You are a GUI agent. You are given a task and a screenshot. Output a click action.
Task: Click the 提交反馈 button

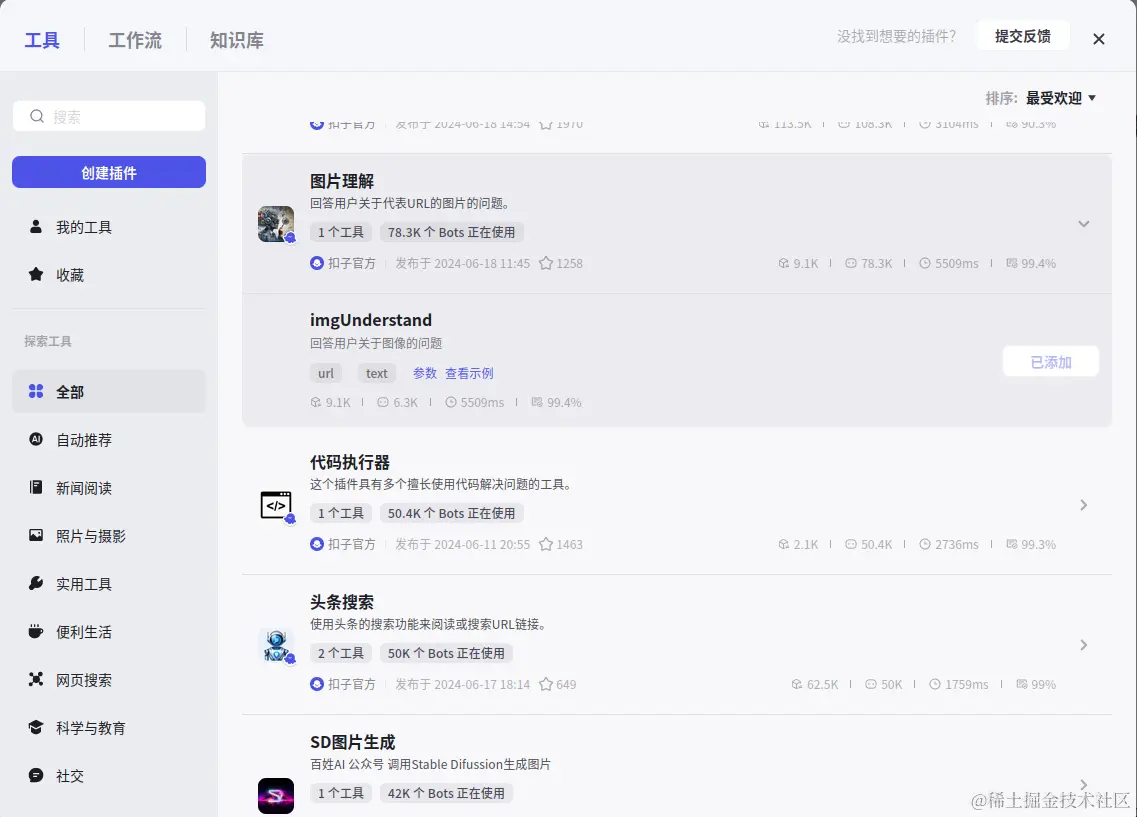pos(1022,34)
